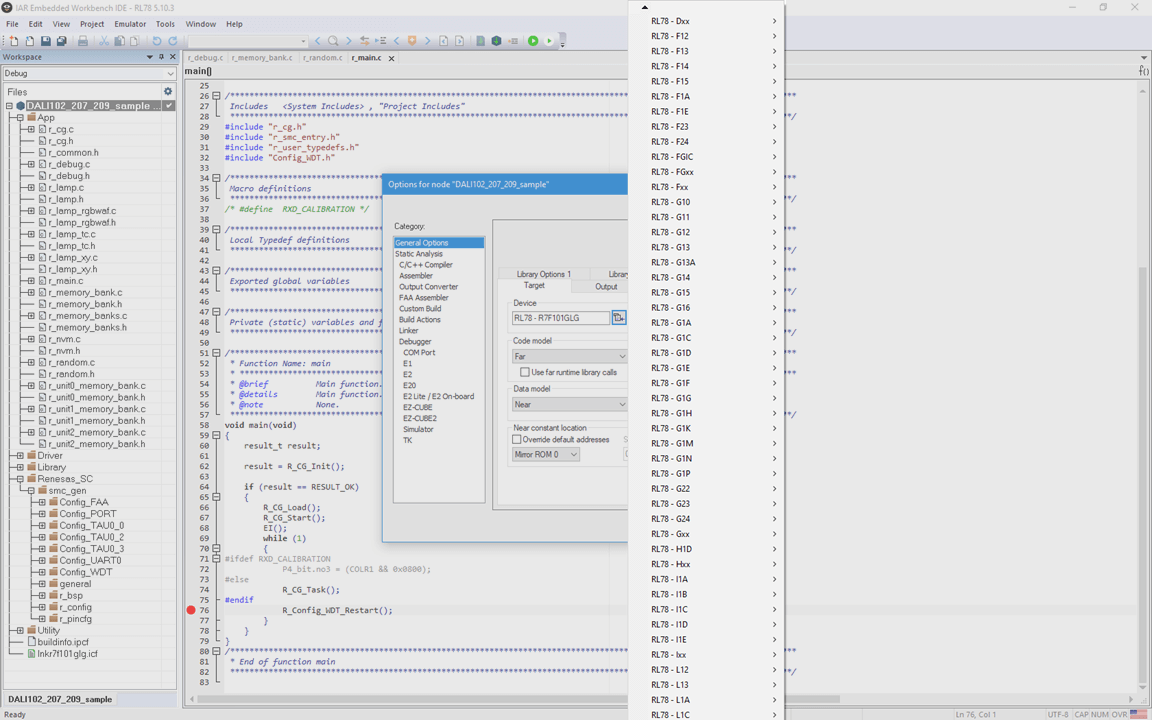Collapse code fold at line 59
Image resolution: width=1152 pixels, height=720 pixels.
pyautogui.click(x=216, y=435)
